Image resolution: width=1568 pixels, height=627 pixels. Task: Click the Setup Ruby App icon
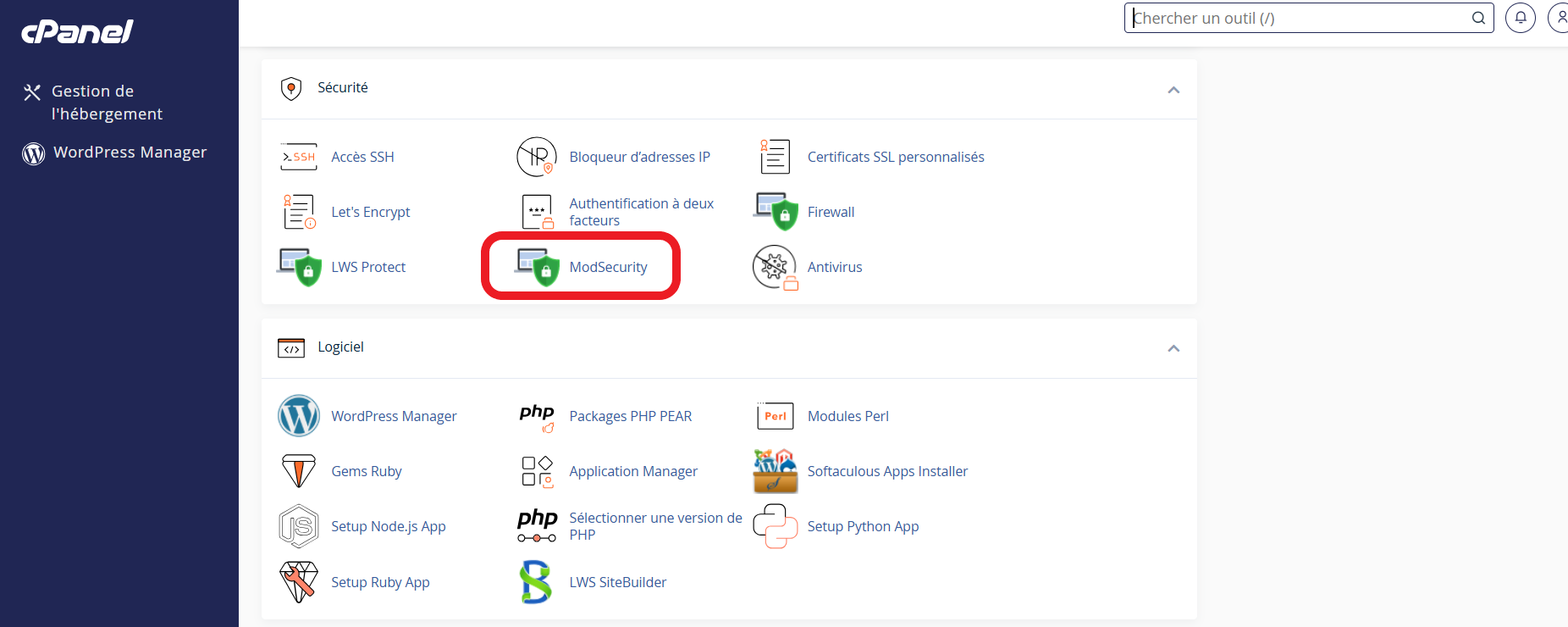click(299, 582)
